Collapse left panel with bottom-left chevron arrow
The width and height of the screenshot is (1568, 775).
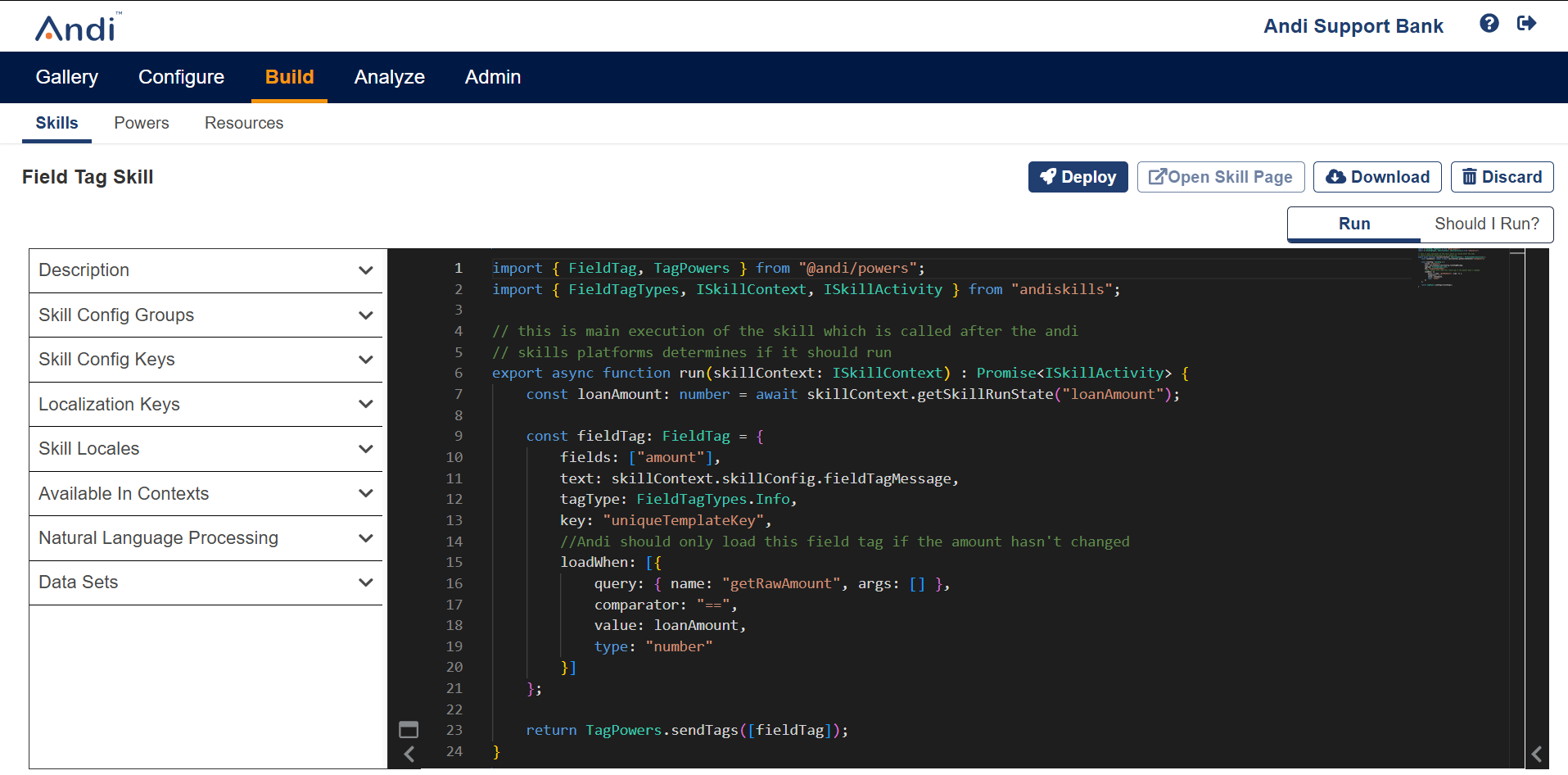pos(409,754)
